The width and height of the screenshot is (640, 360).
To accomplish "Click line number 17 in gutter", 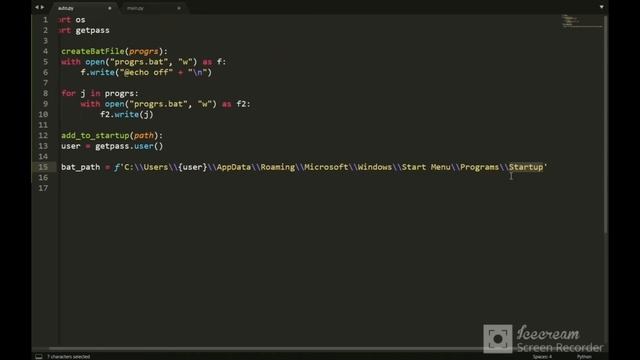I will pyautogui.click(x=43, y=188).
